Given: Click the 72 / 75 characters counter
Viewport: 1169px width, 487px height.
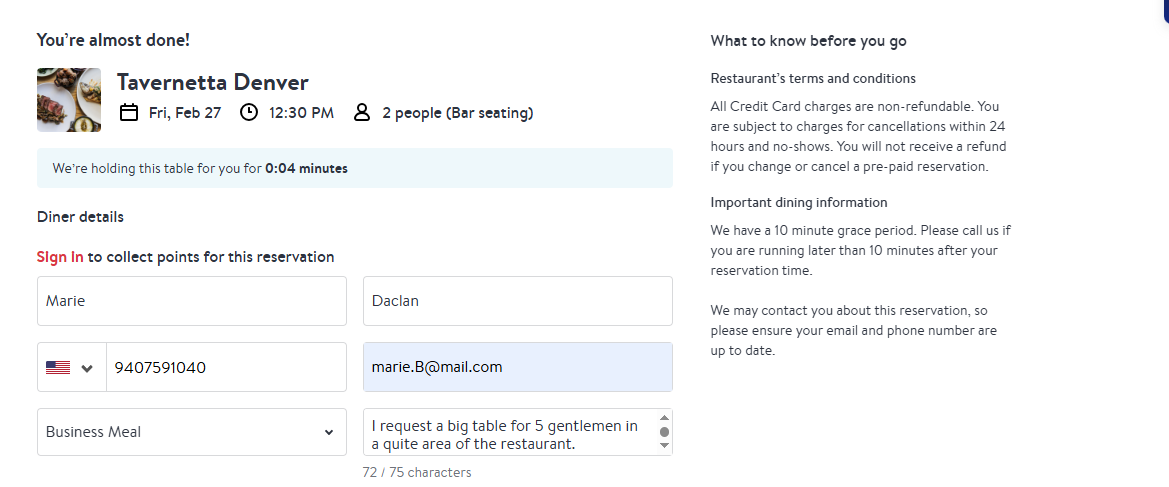Looking at the screenshot, I should 417,472.
